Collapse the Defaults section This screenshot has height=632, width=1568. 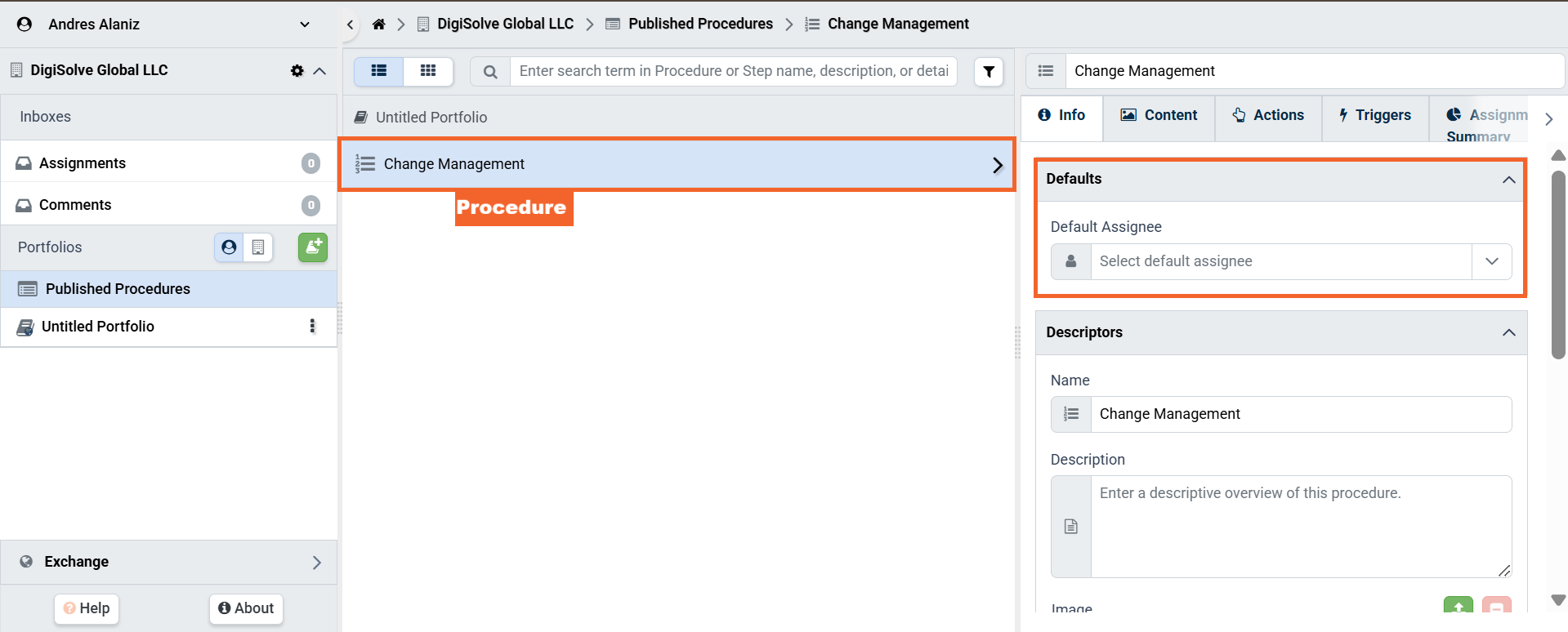pos(1508,180)
